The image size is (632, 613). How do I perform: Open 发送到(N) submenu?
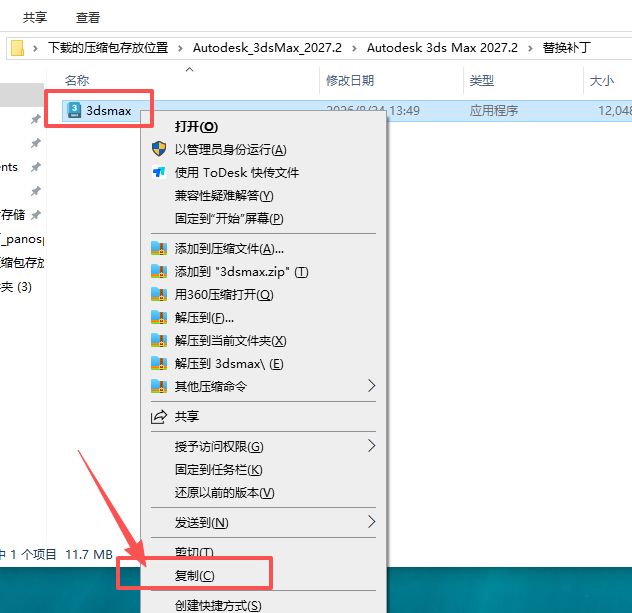pyautogui.click(x=263, y=522)
